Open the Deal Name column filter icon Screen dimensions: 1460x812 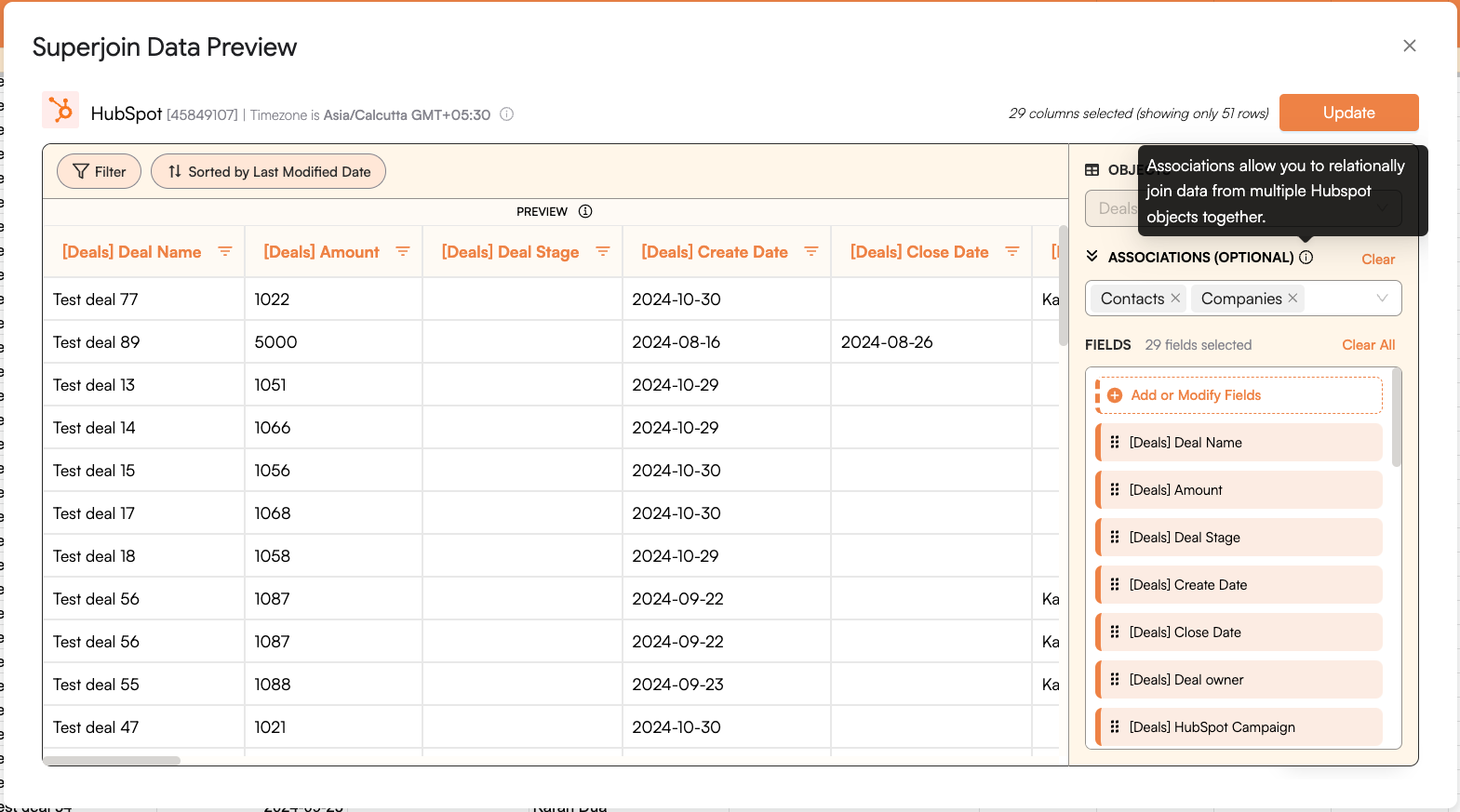225,251
